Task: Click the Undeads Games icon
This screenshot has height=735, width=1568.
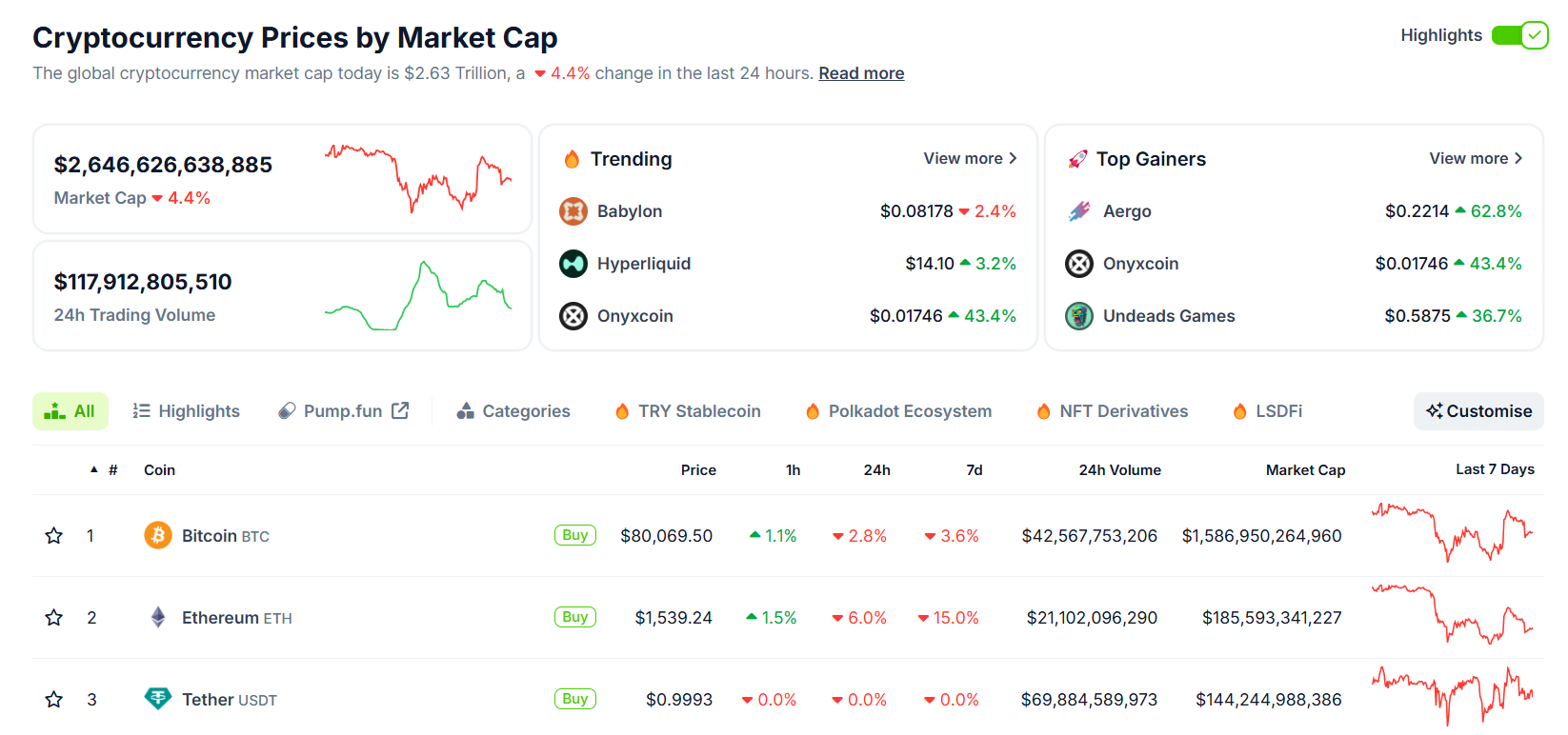Action: [1079, 316]
